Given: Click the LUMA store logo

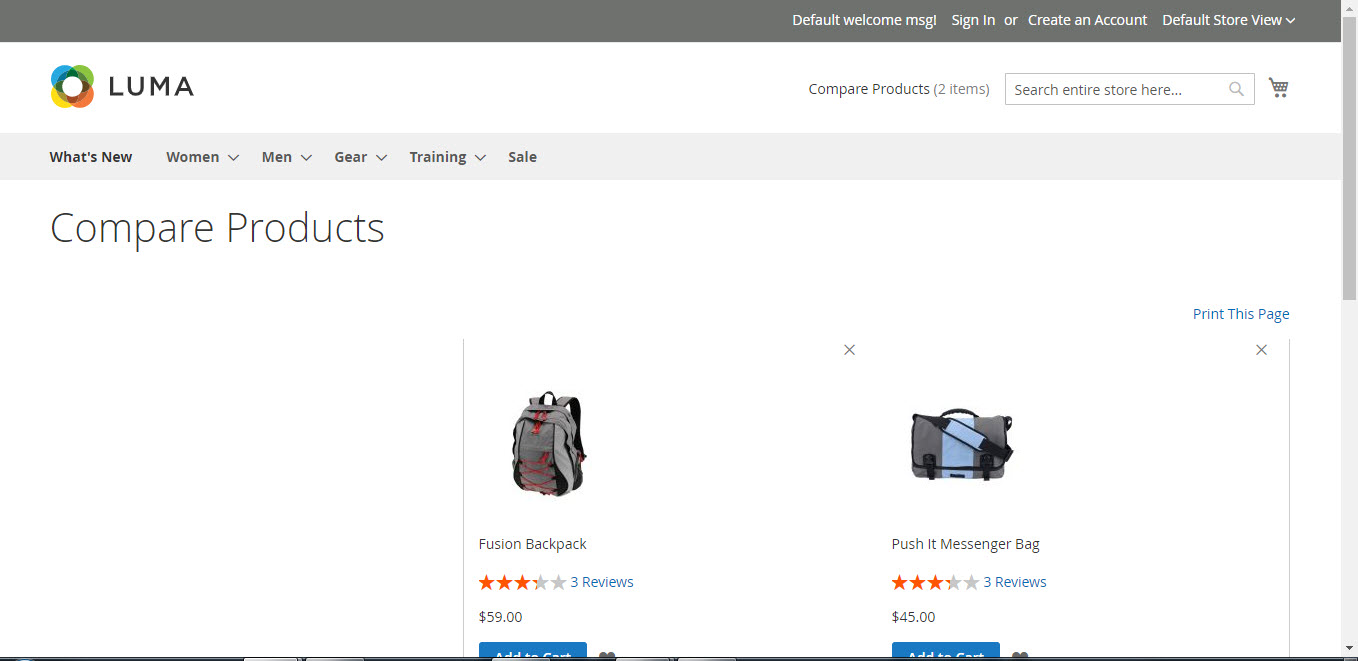Looking at the screenshot, I should point(121,87).
